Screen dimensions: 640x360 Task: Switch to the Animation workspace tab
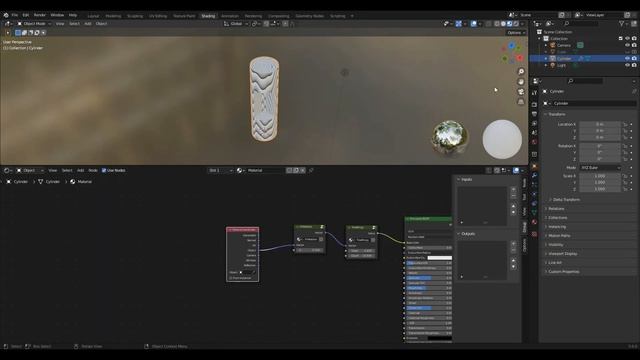(x=230, y=16)
